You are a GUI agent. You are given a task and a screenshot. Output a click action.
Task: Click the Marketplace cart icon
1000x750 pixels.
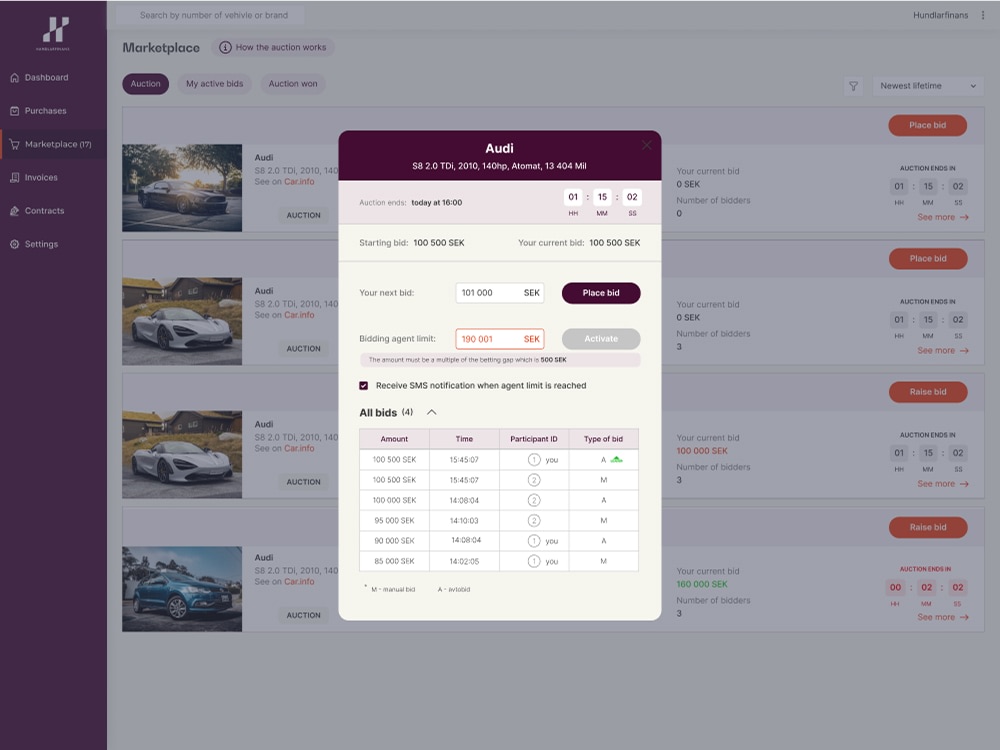click(x=15, y=144)
